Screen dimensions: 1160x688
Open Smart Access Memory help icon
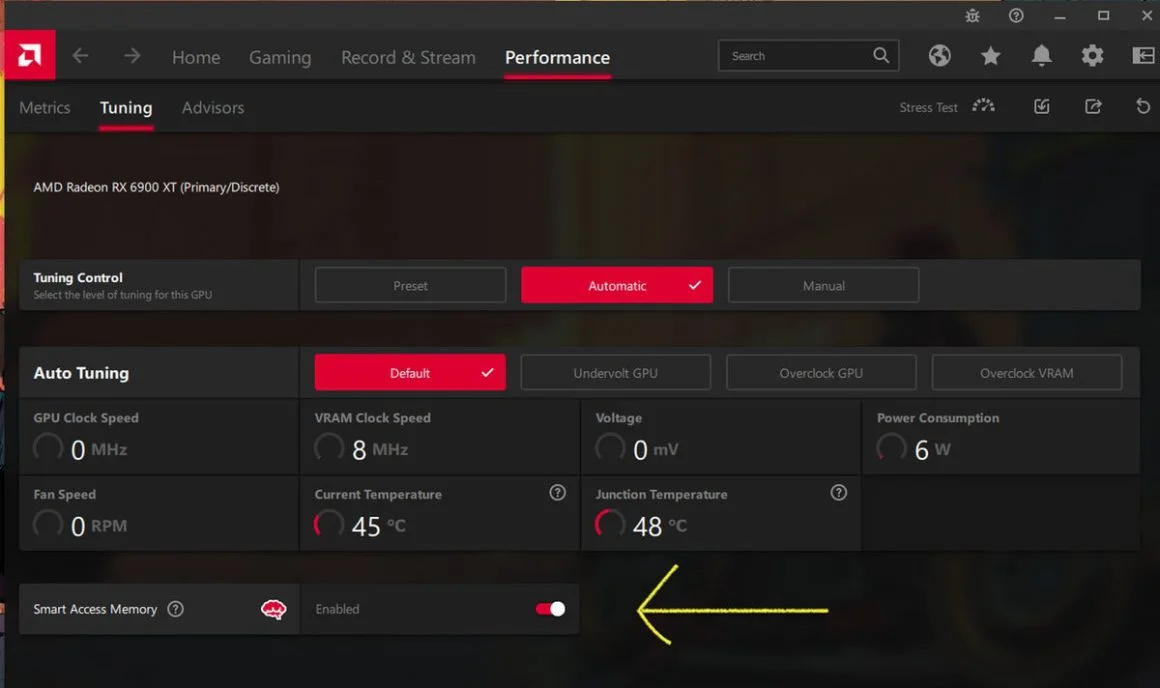[x=175, y=609]
